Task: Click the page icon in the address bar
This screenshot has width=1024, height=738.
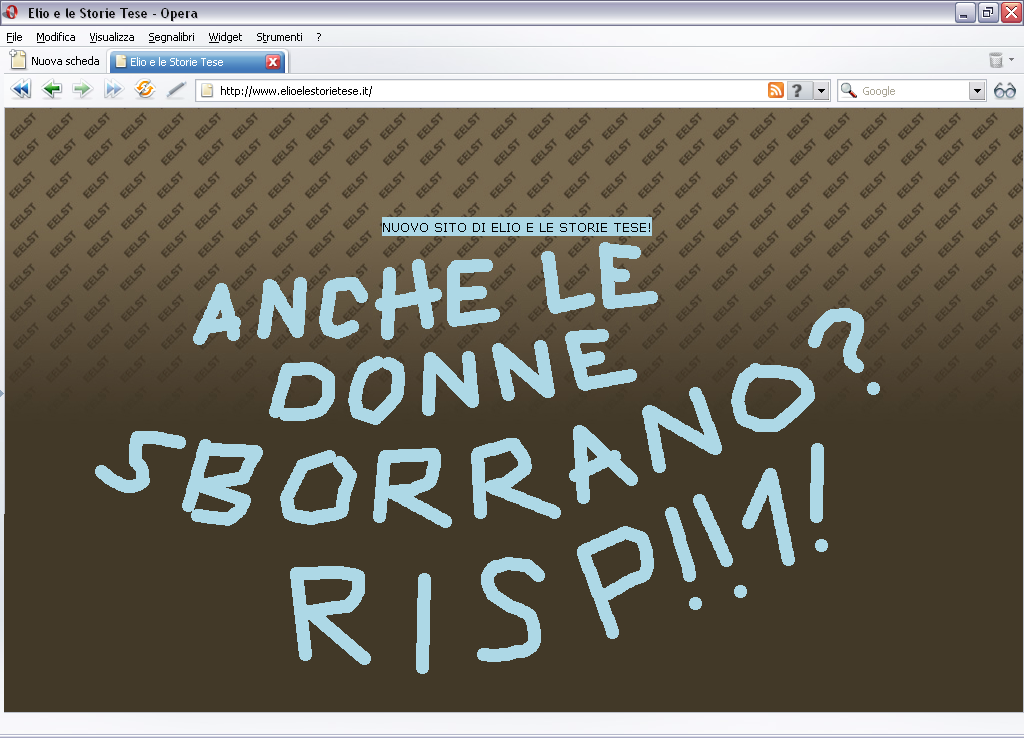Action: coord(207,91)
